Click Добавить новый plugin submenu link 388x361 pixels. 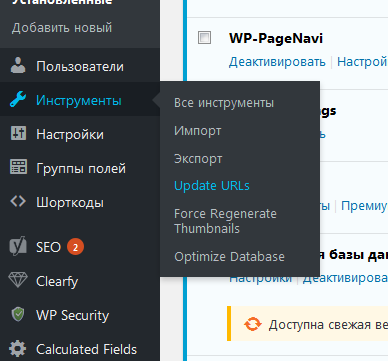coord(62,28)
